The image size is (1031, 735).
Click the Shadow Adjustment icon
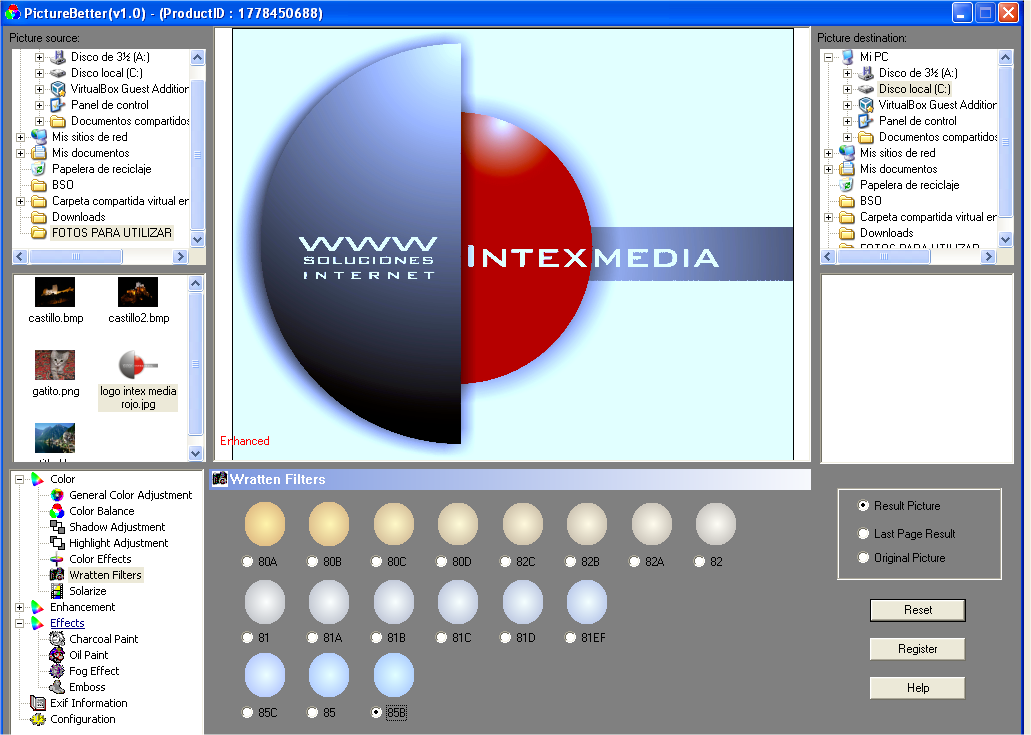57,527
